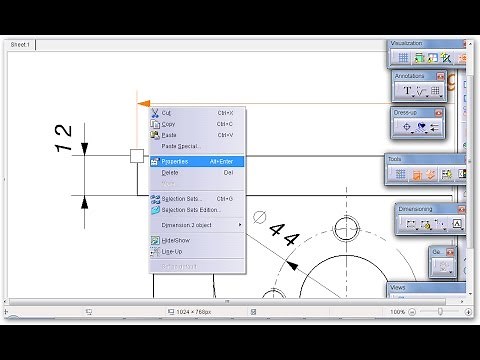This screenshot has width=480, height=360.
Task: Click the minus zoom-out icon in status bar
Action: (x=412, y=312)
